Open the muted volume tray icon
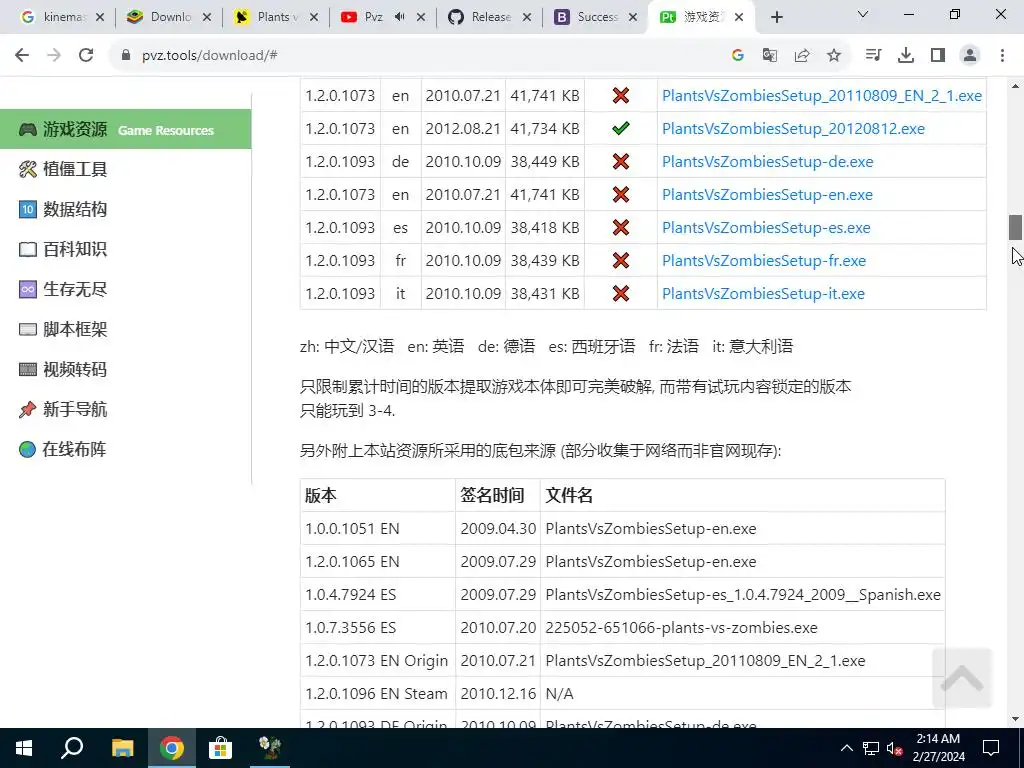This screenshot has width=1024, height=768. pyautogui.click(x=895, y=748)
